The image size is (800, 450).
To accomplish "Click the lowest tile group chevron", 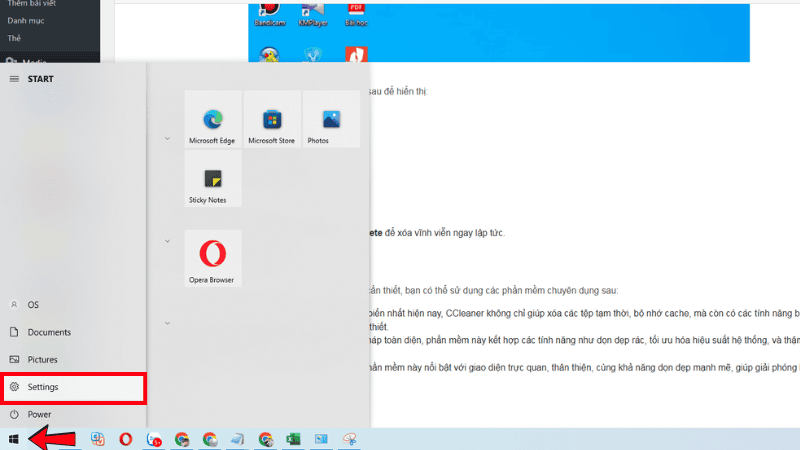I will 166,323.
